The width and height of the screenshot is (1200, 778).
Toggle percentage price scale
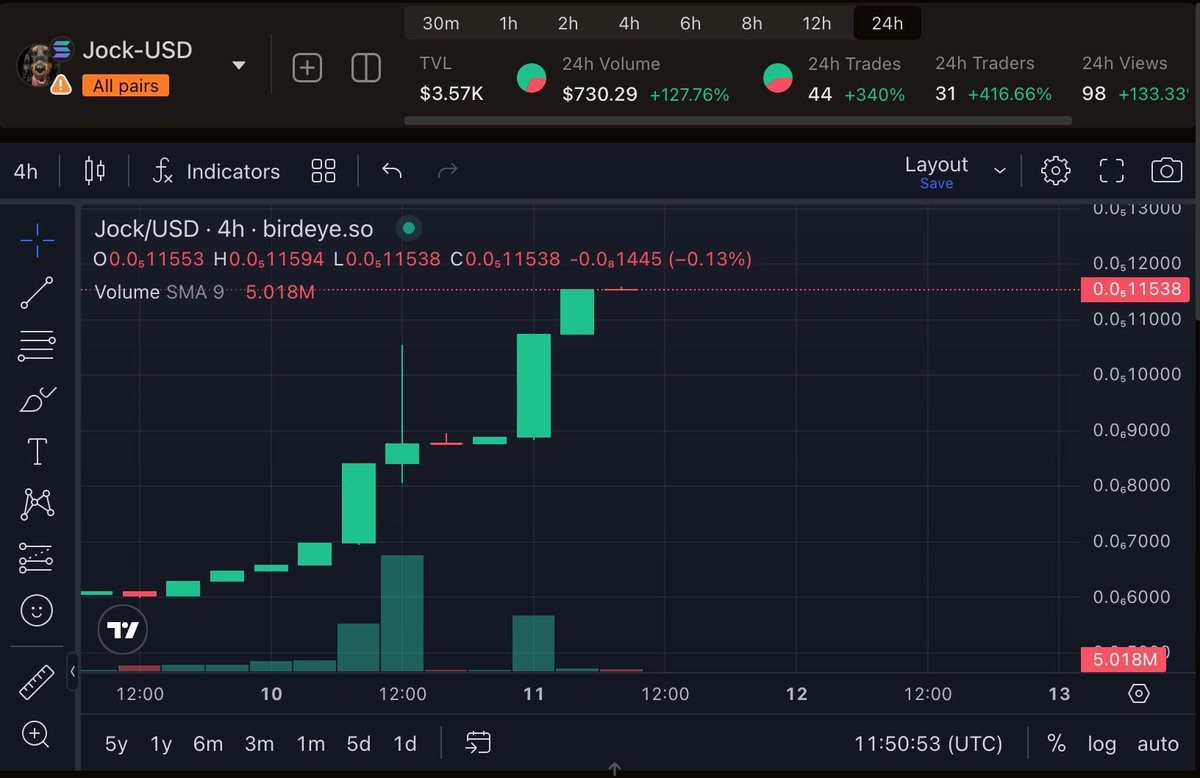pyautogui.click(x=1056, y=744)
